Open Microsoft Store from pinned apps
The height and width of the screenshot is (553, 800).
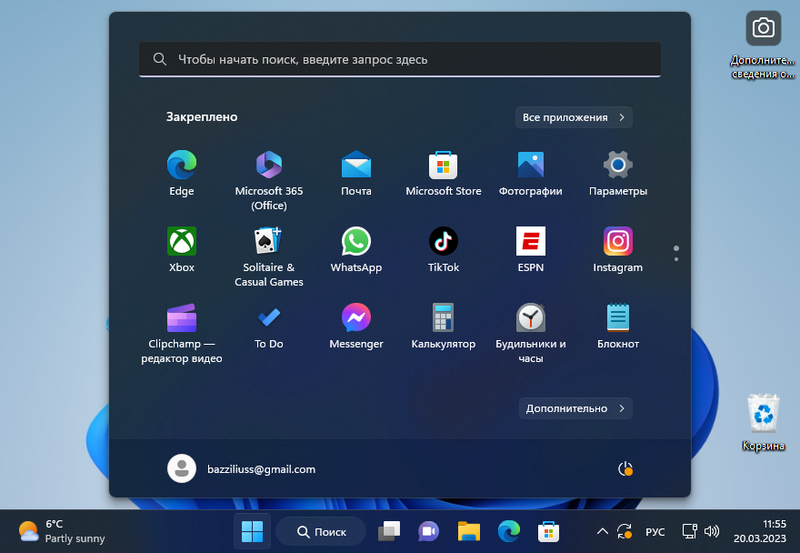(x=443, y=173)
